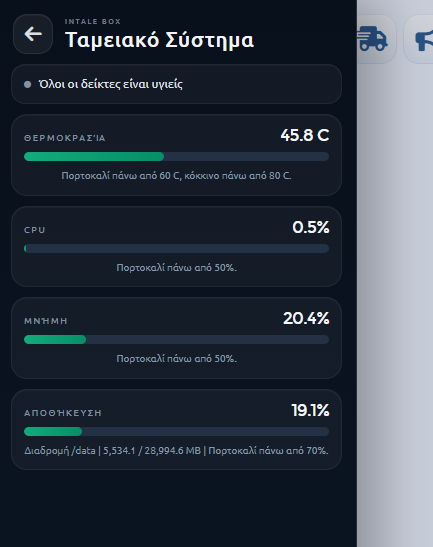The image size is (433, 547).
Task: Click the CPU usage progress bar
Action: tap(176, 248)
